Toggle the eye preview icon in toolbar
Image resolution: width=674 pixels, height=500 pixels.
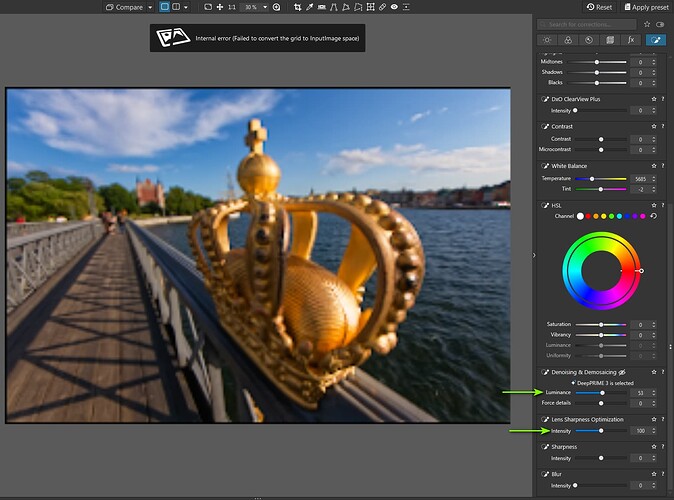pyautogui.click(x=394, y=7)
